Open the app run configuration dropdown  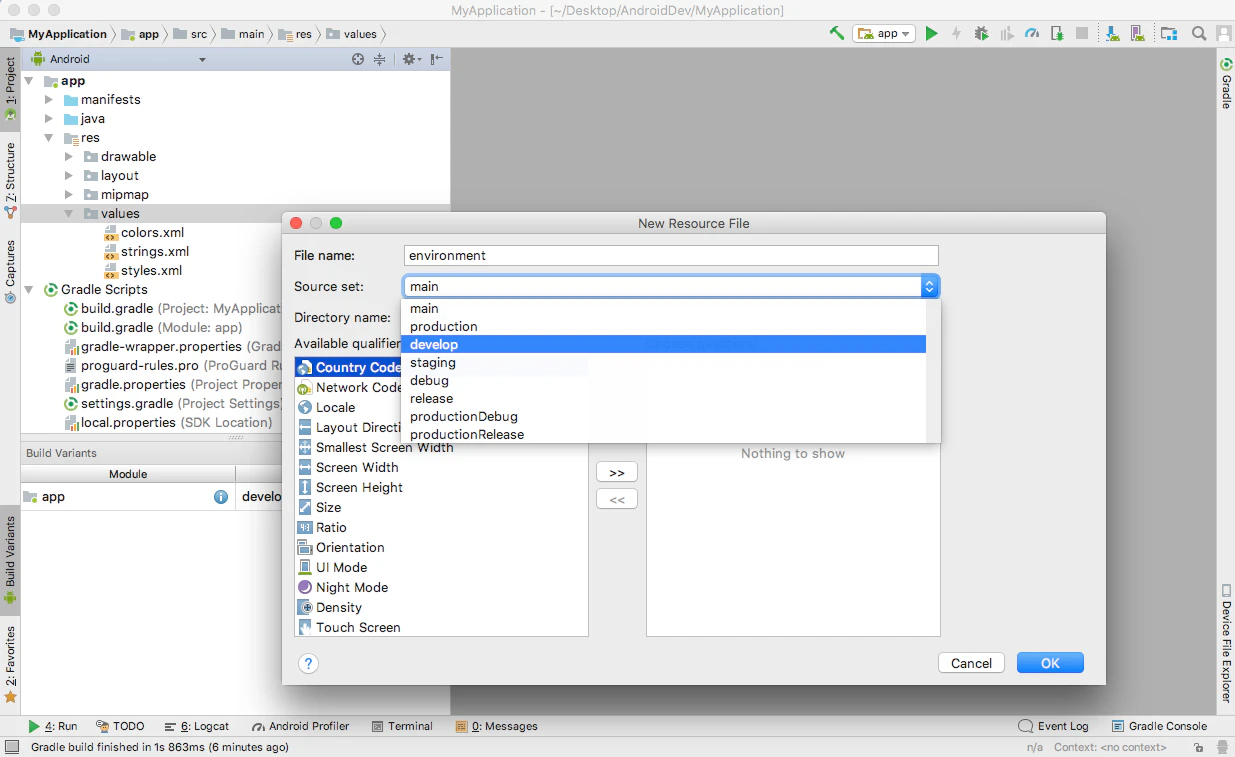tap(884, 33)
